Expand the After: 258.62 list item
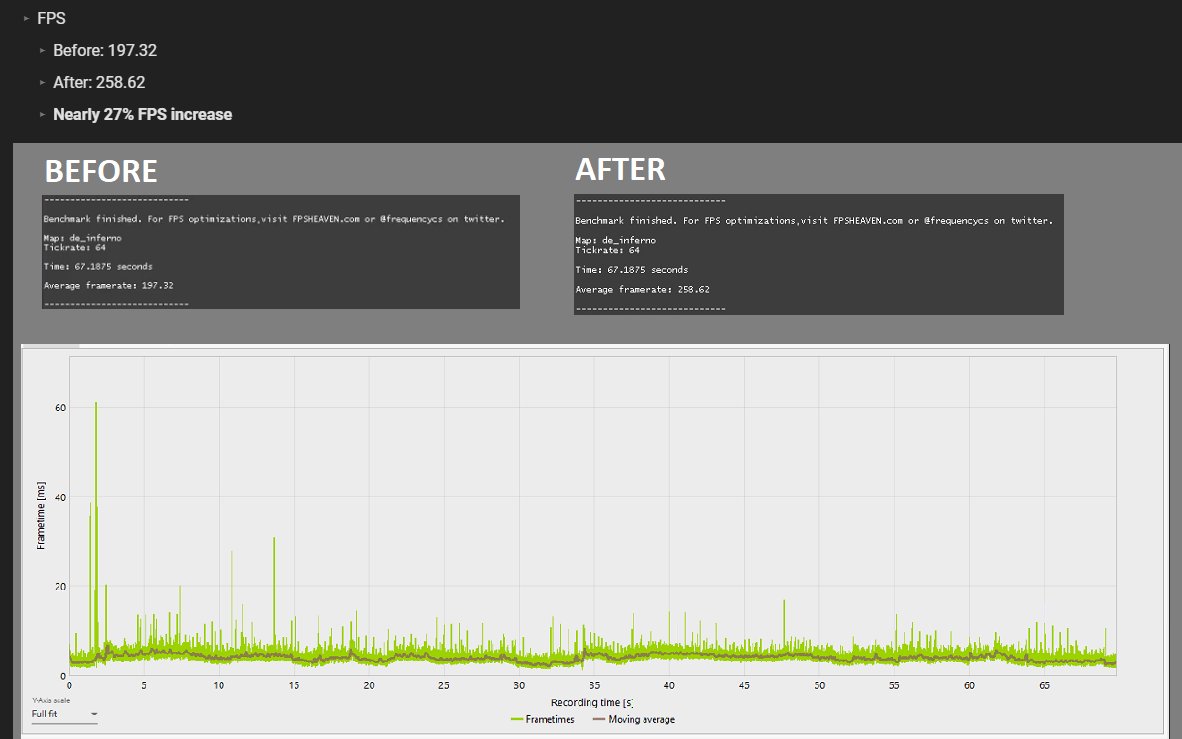This screenshot has width=1182, height=739. pos(99,82)
